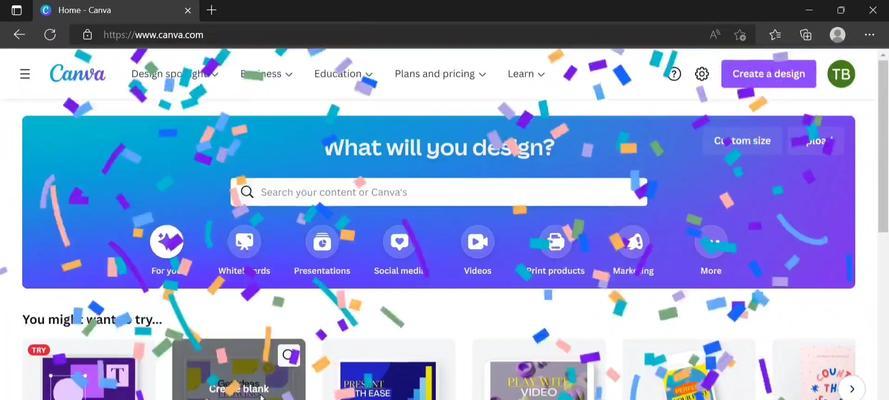Image resolution: width=889 pixels, height=400 pixels.
Task: Select the Print products category icon
Action: [x=556, y=242]
